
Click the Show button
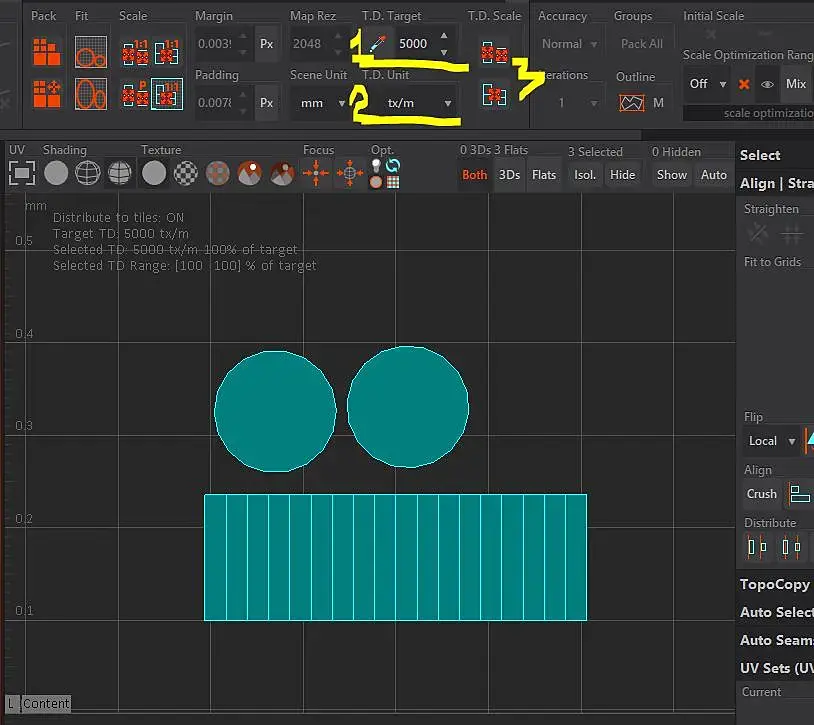(x=672, y=175)
